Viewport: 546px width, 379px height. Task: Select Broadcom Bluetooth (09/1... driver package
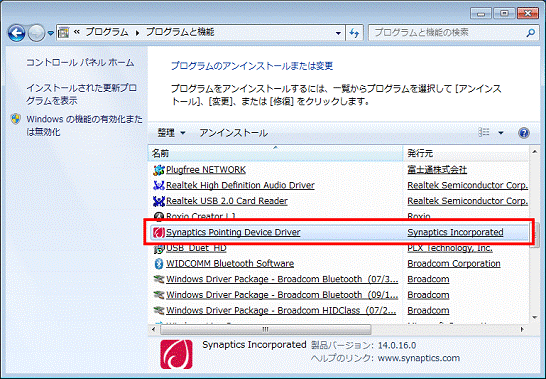282,295
